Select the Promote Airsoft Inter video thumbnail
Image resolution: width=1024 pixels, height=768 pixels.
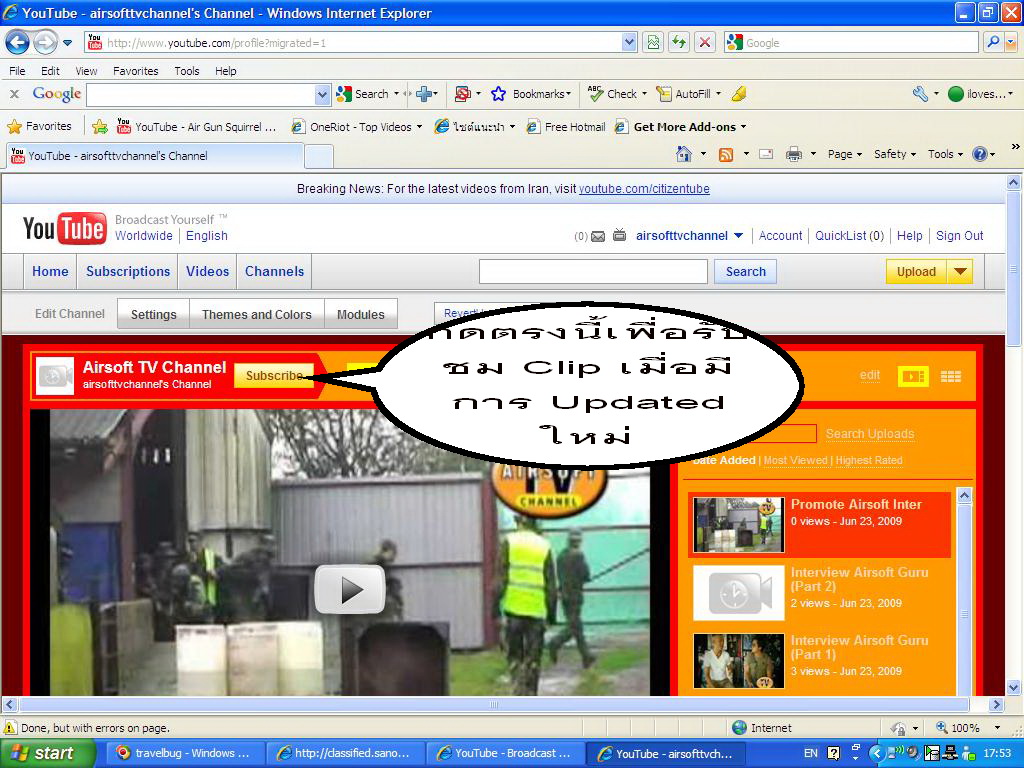[739, 524]
